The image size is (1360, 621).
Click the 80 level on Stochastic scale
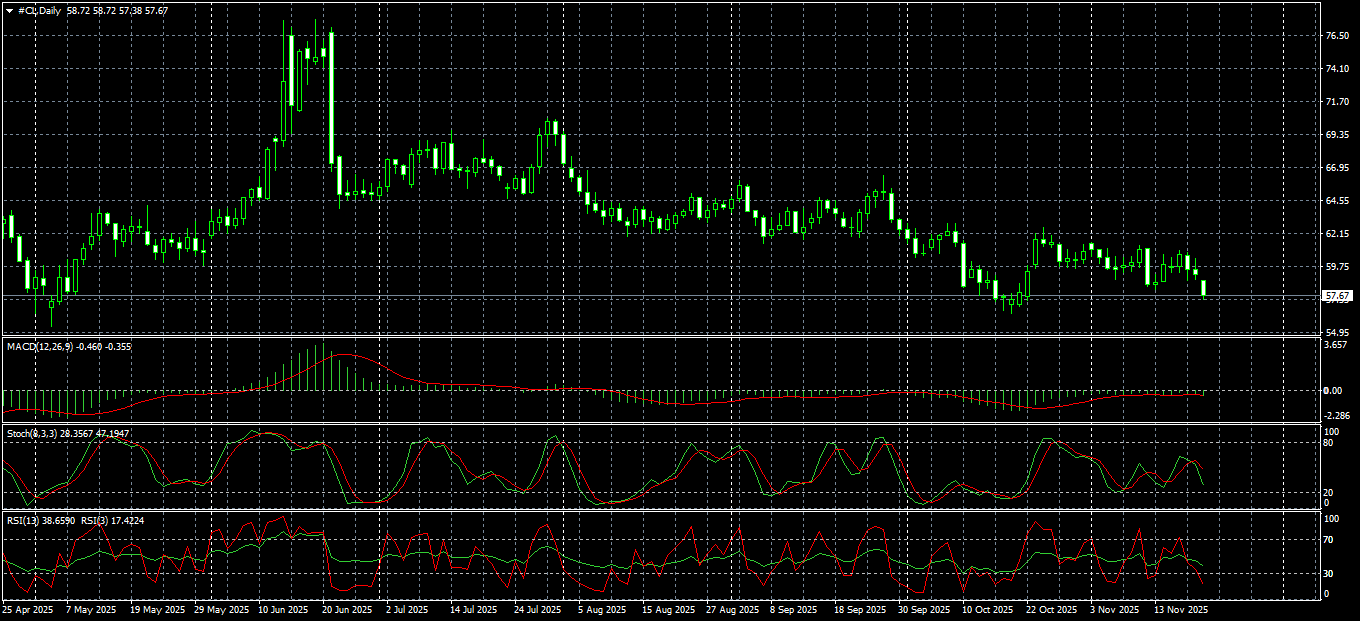coord(1329,442)
